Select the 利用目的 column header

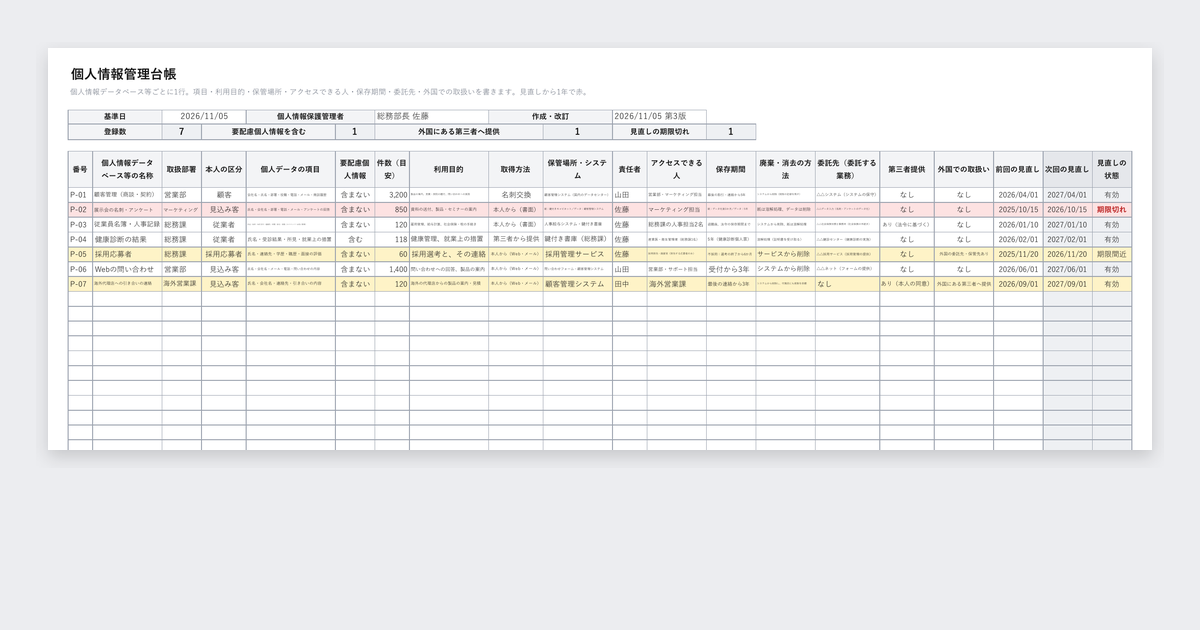coord(449,169)
